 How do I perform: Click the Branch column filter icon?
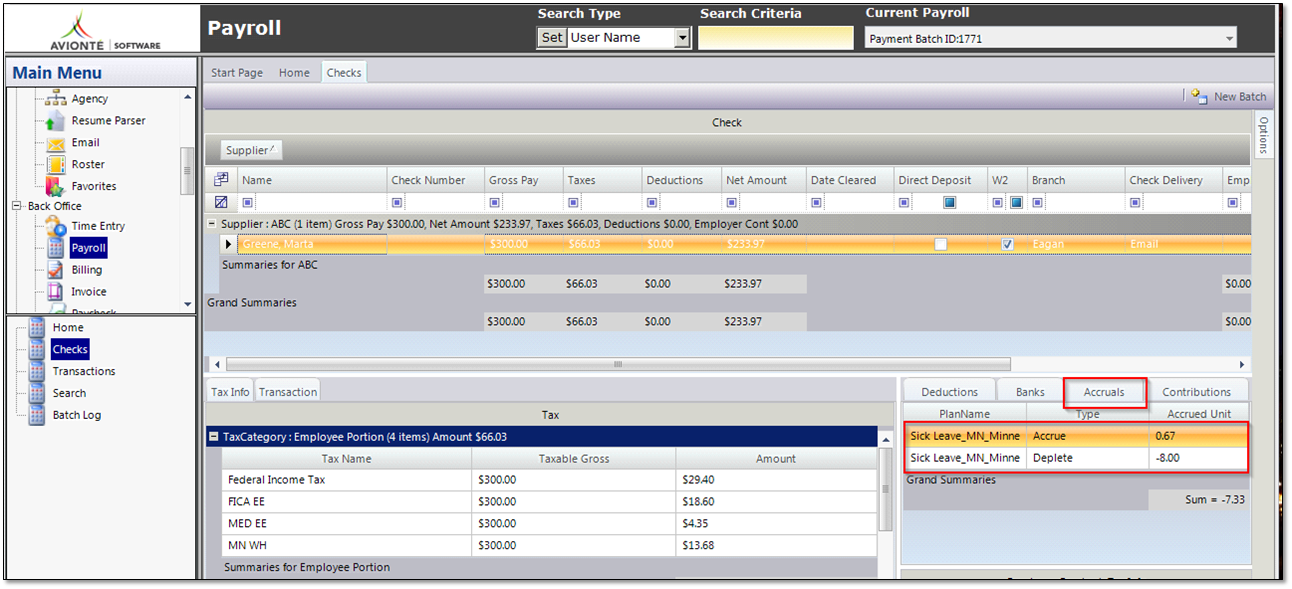tap(1037, 202)
